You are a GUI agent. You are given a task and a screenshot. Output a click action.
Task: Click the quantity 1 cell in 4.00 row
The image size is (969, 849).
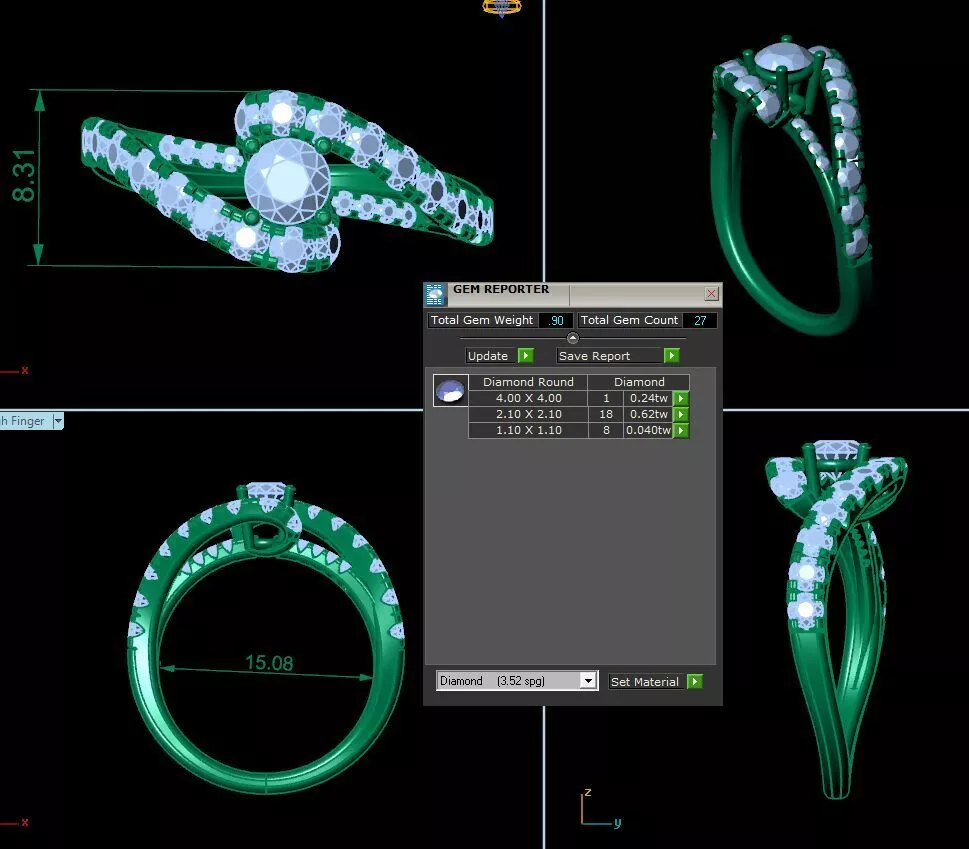coord(606,399)
